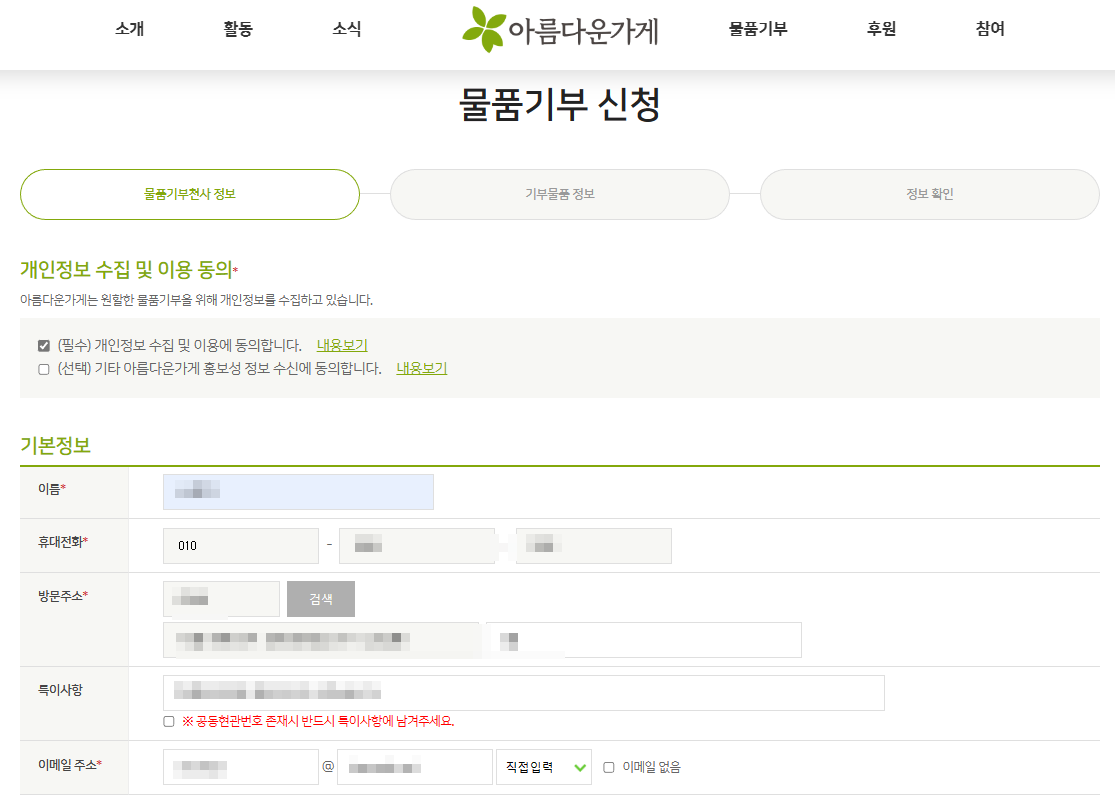Select the 정보 확인 step
Viewport: 1115px width, 804px height.
coord(929,194)
